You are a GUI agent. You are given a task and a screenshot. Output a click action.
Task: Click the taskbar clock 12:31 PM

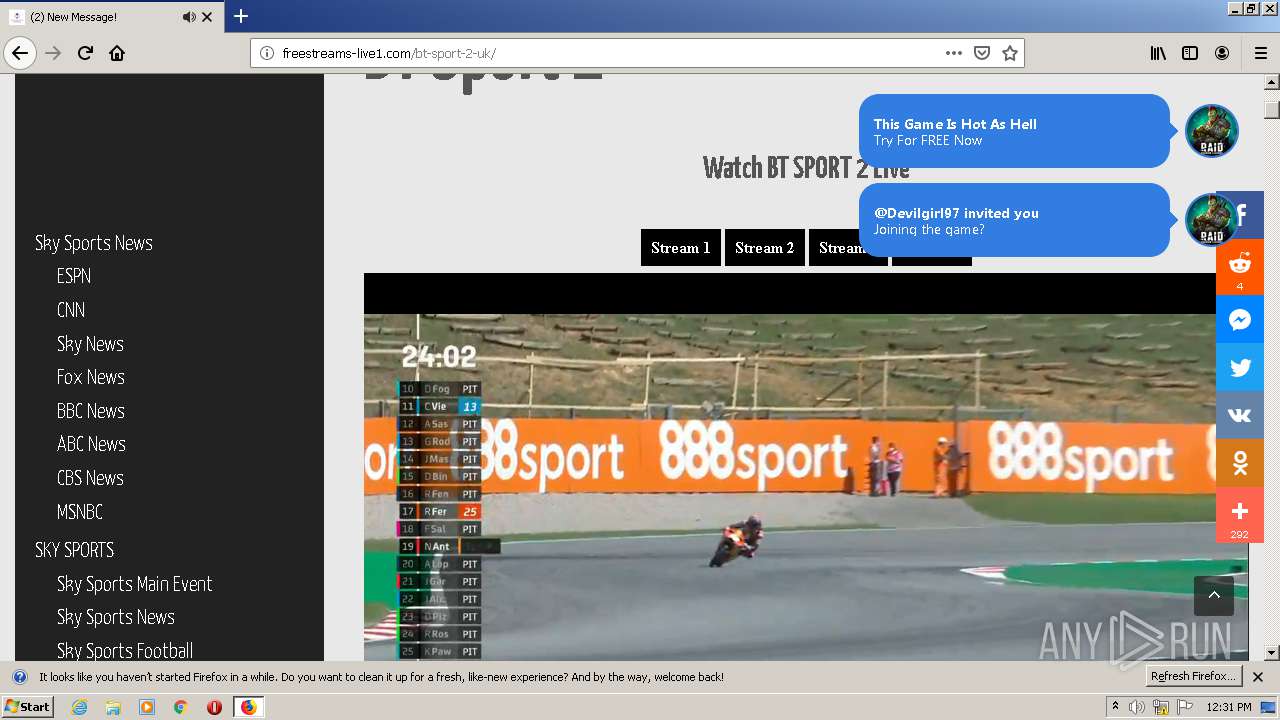pos(1229,707)
